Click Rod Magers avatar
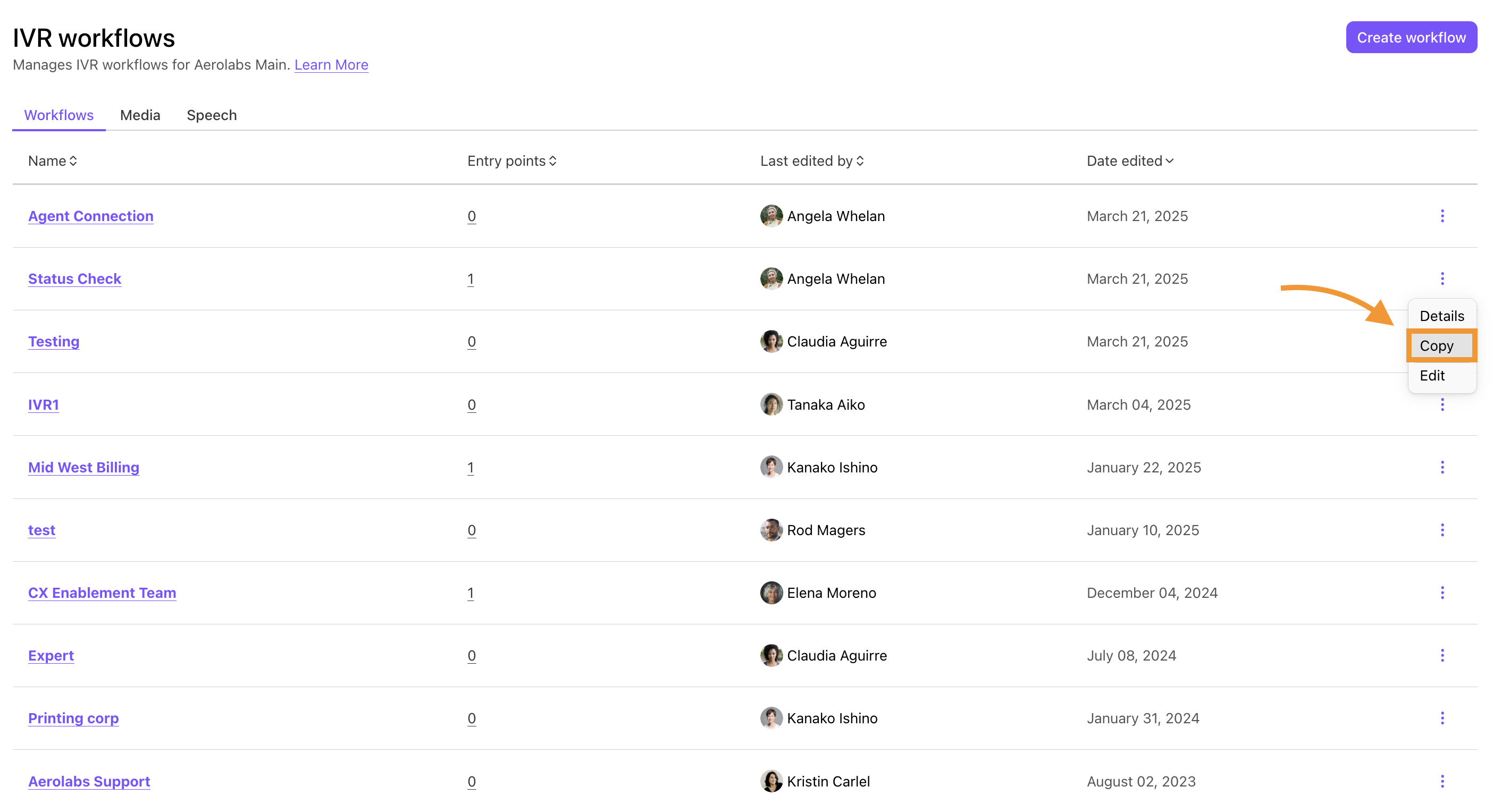Image resolution: width=1493 pixels, height=812 pixels. click(x=771, y=530)
